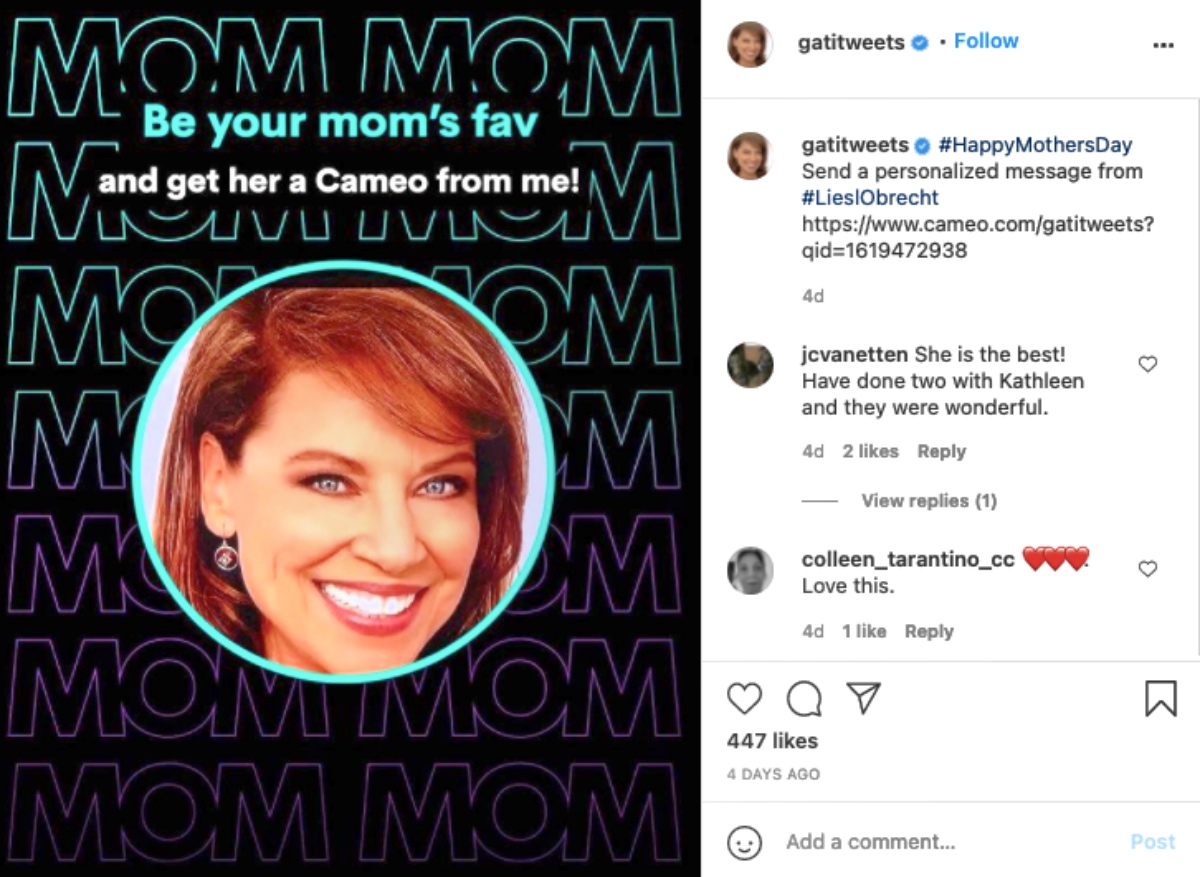Image resolution: width=1200 pixels, height=877 pixels.
Task: Toggle like on colleen_tarantino_cc's comment heart
Action: click(1147, 569)
